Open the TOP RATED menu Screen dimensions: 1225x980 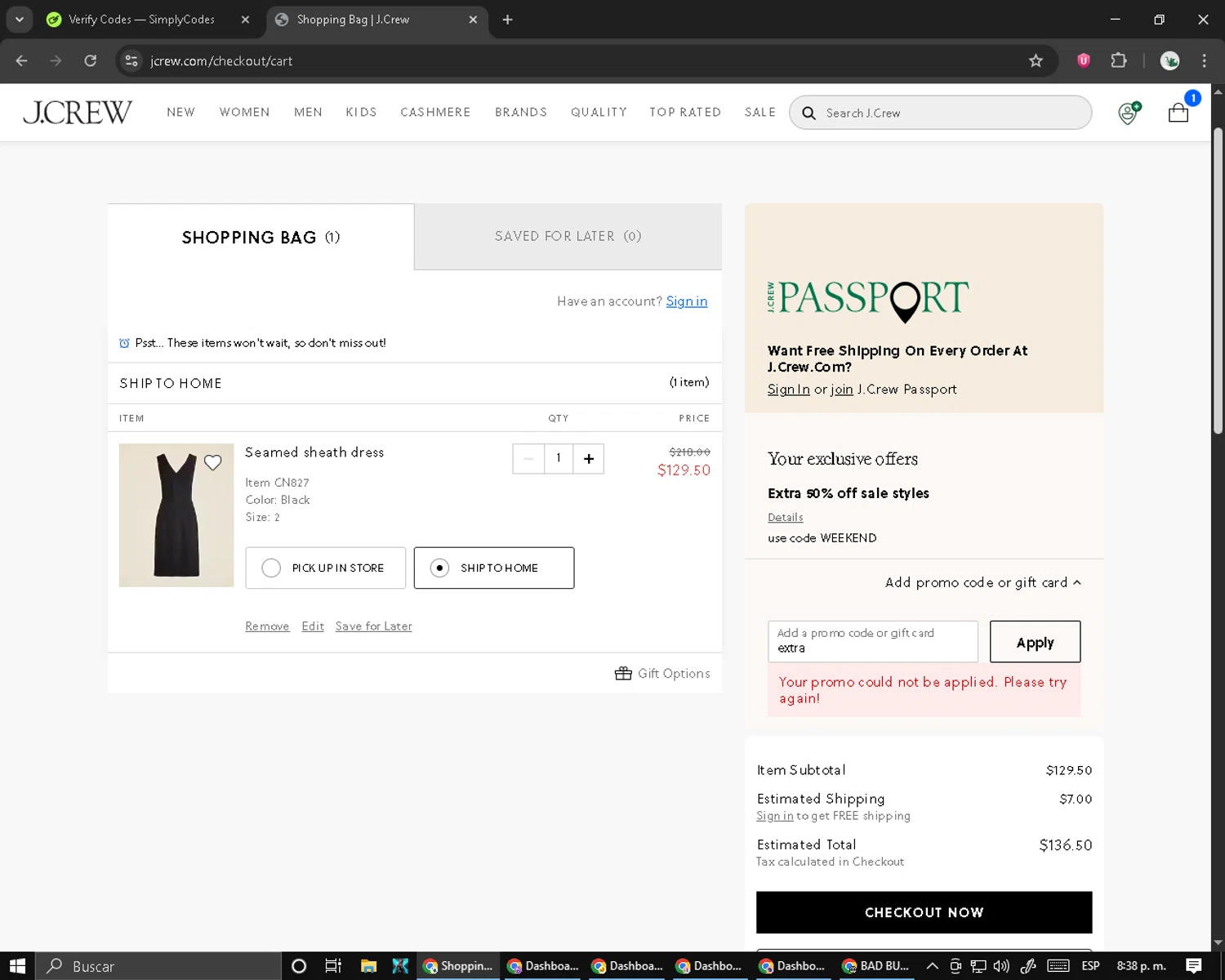pos(685,112)
